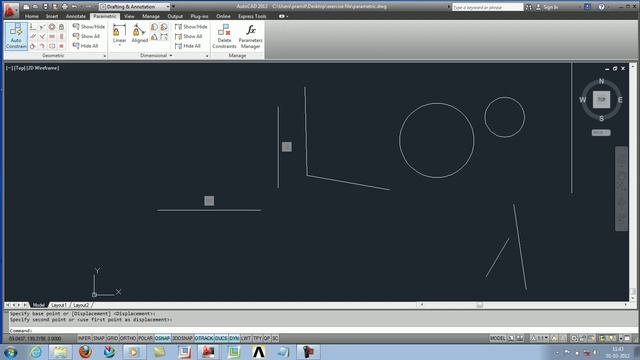Image resolution: width=640 pixels, height=360 pixels.
Task: Click the Plot printer icon in Quick Access
Action: tap(64, 7)
